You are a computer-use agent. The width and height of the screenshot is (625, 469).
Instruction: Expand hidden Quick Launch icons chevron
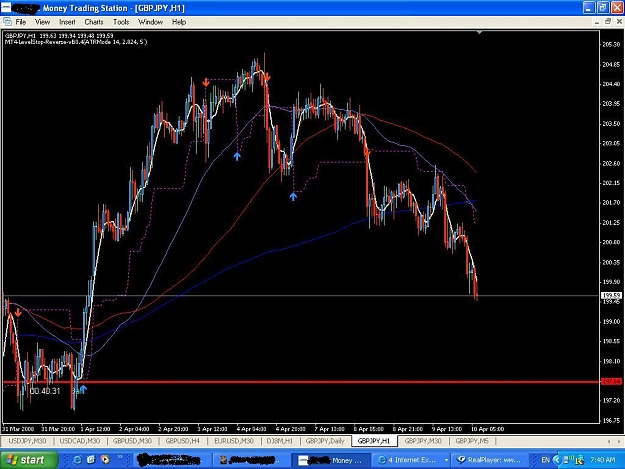coord(120,457)
